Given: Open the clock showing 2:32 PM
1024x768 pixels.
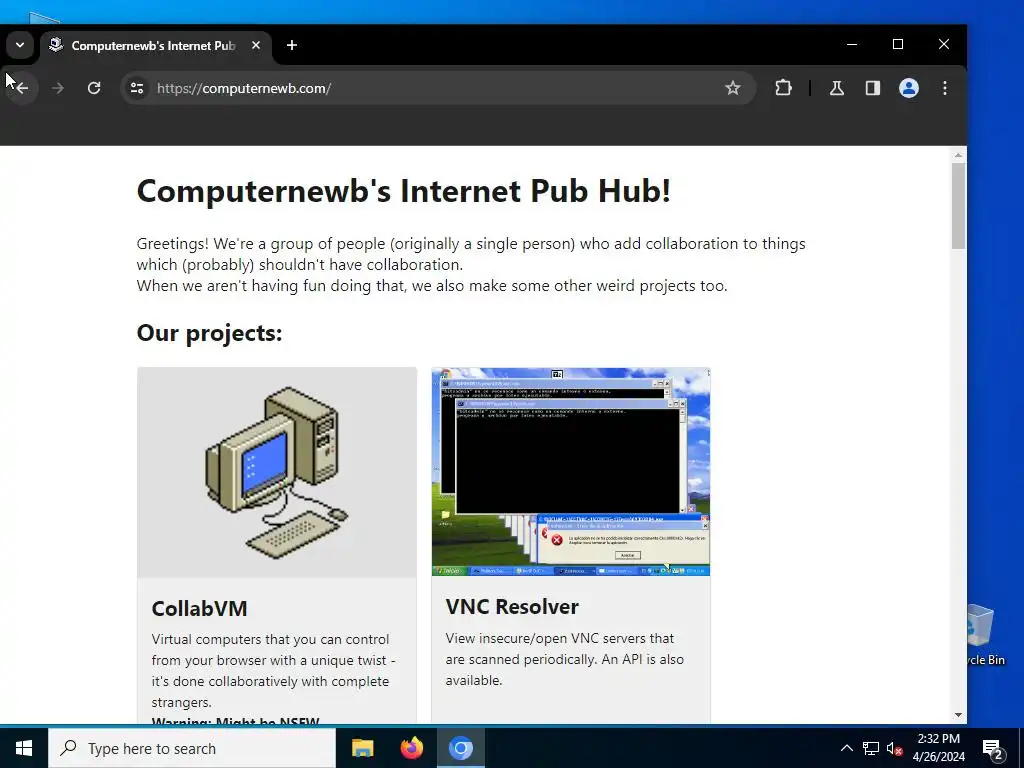Looking at the screenshot, I should 938,748.
